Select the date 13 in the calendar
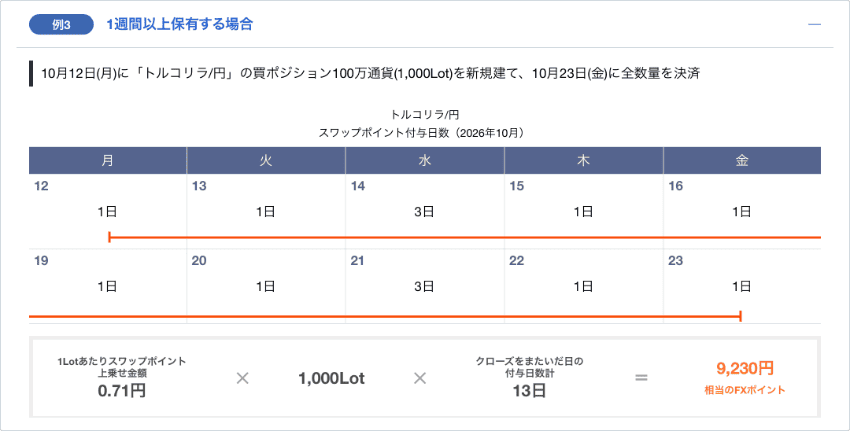The width and height of the screenshot is (850, 431). pyautogui.click(x=199, y=186)
